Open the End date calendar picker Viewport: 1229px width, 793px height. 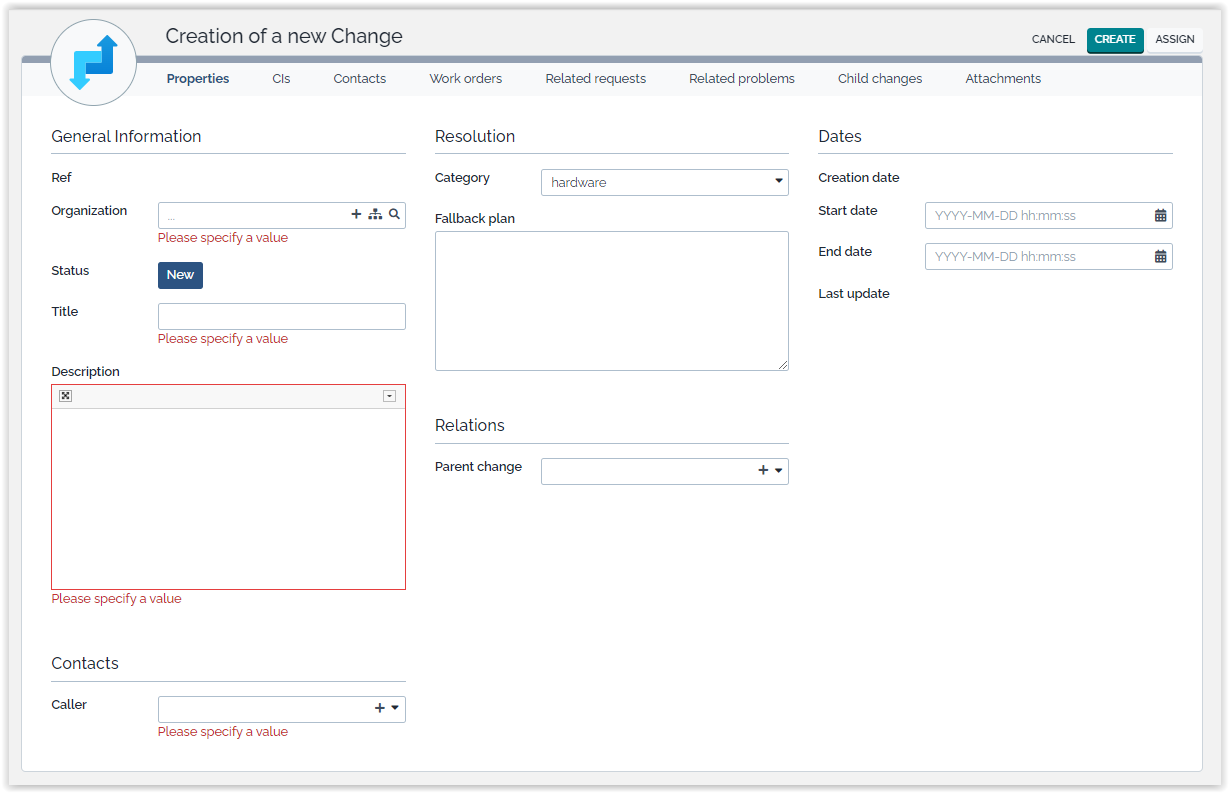(1160, 256)
